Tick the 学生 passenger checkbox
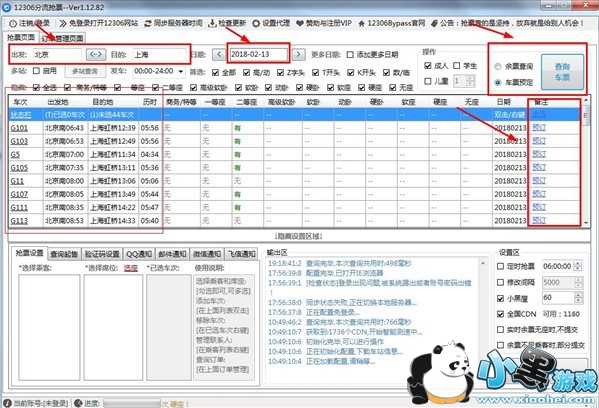This screenshot has width=599, height=408. pyautogui.click(x=457, y=66)
